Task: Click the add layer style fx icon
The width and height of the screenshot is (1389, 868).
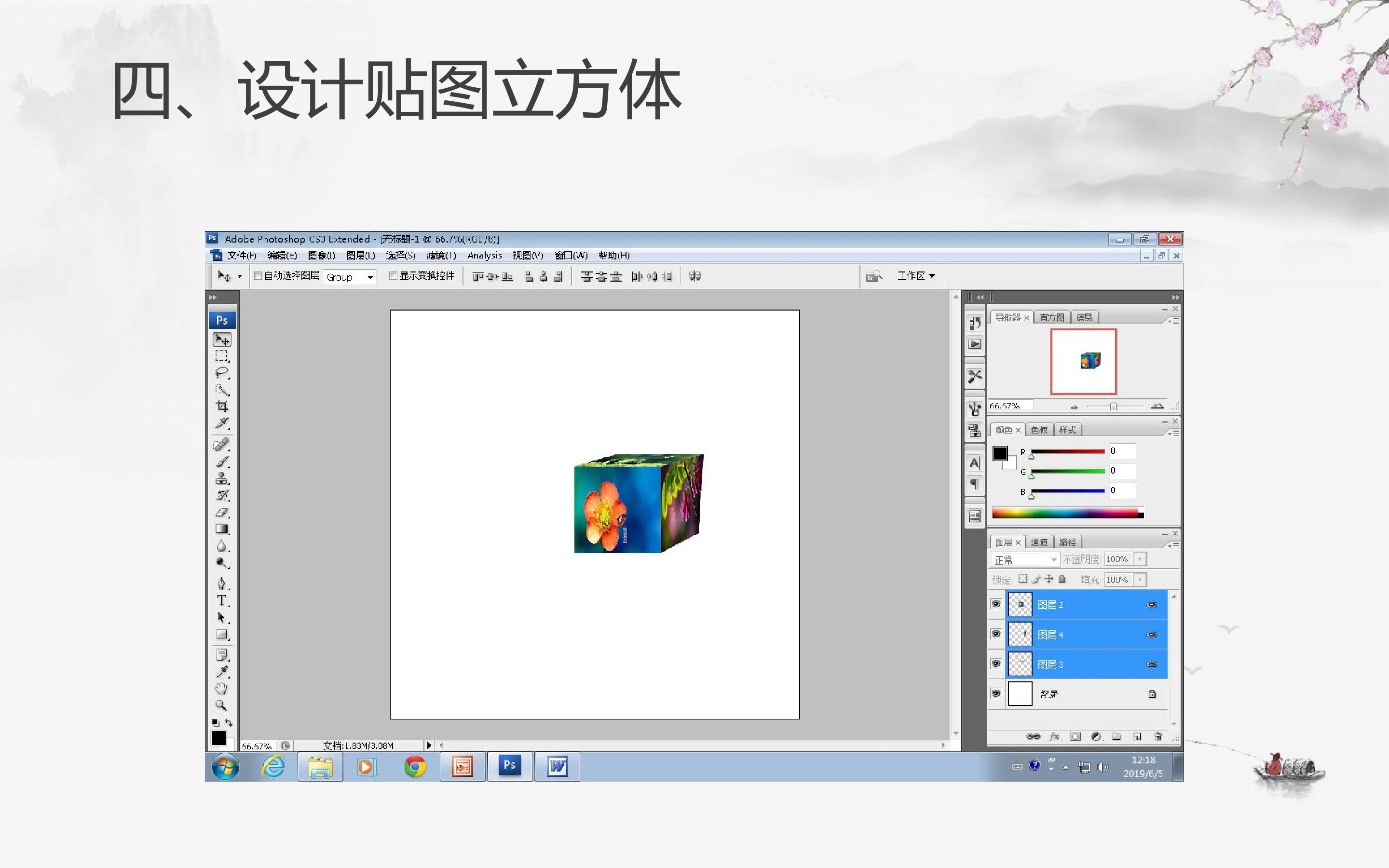Action: tap(1054, 736)
